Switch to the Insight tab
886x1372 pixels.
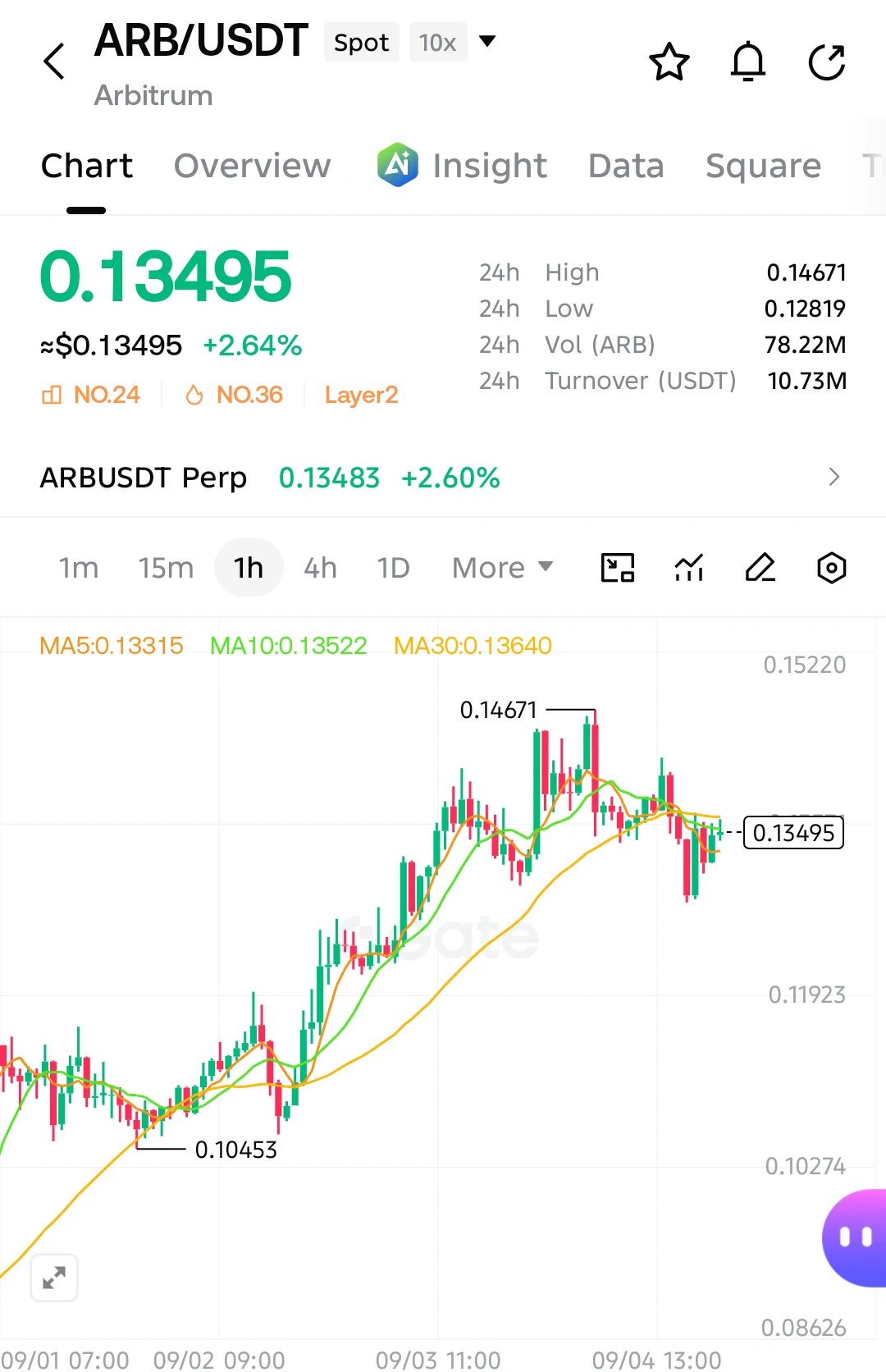pos(490,166)
